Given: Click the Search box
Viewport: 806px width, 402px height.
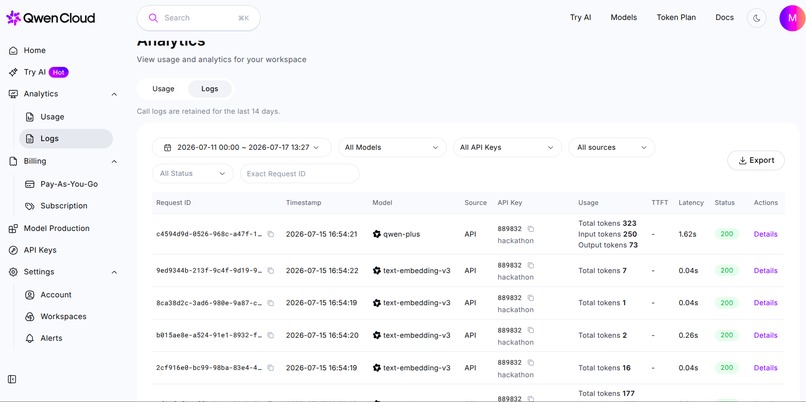Looking at the screenshot, I should (198, 18).
